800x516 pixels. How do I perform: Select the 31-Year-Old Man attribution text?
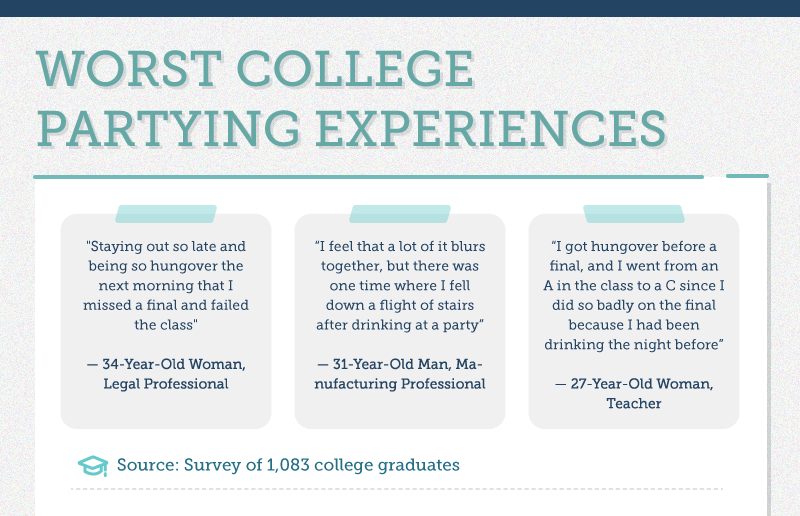pyautogui.click(x=400, y=374)
